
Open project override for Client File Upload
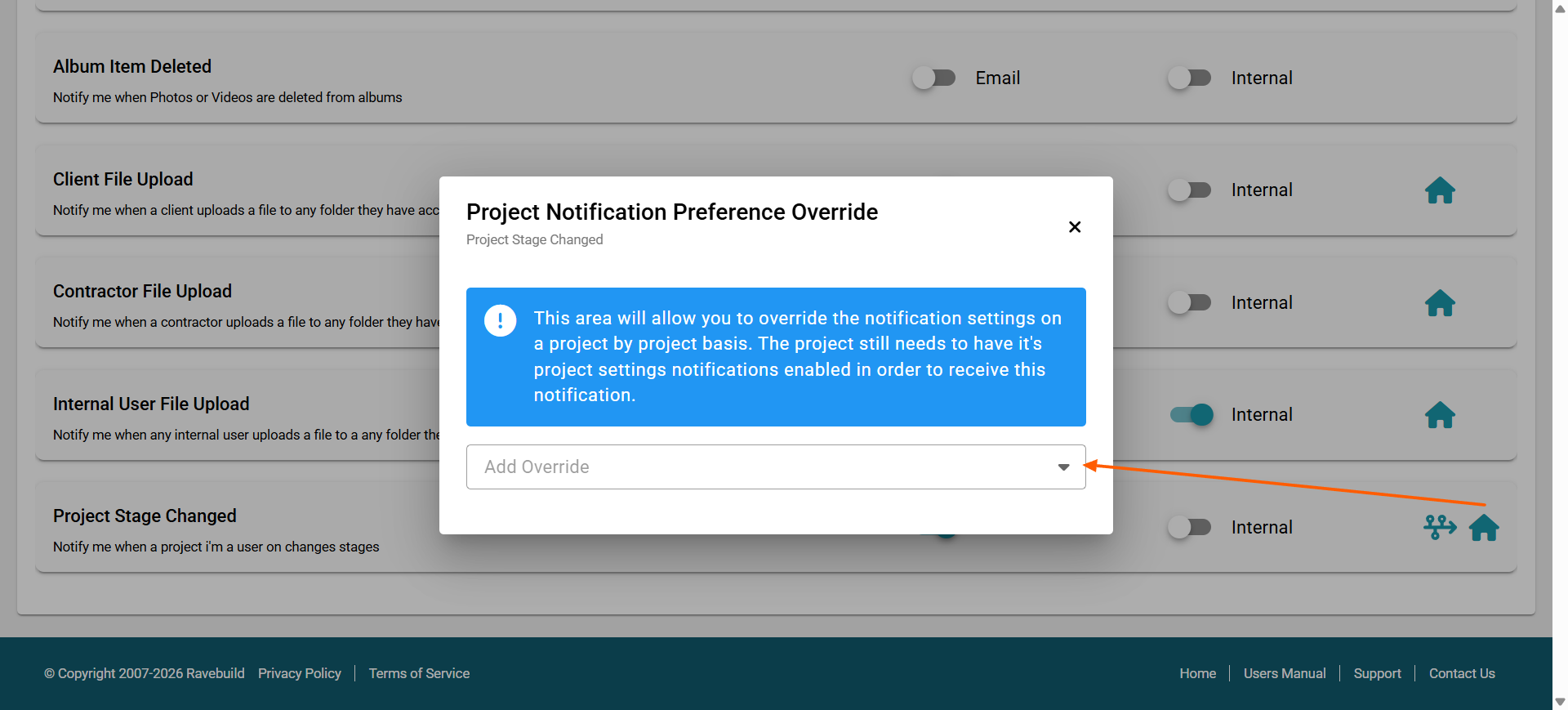point(1440,190)
